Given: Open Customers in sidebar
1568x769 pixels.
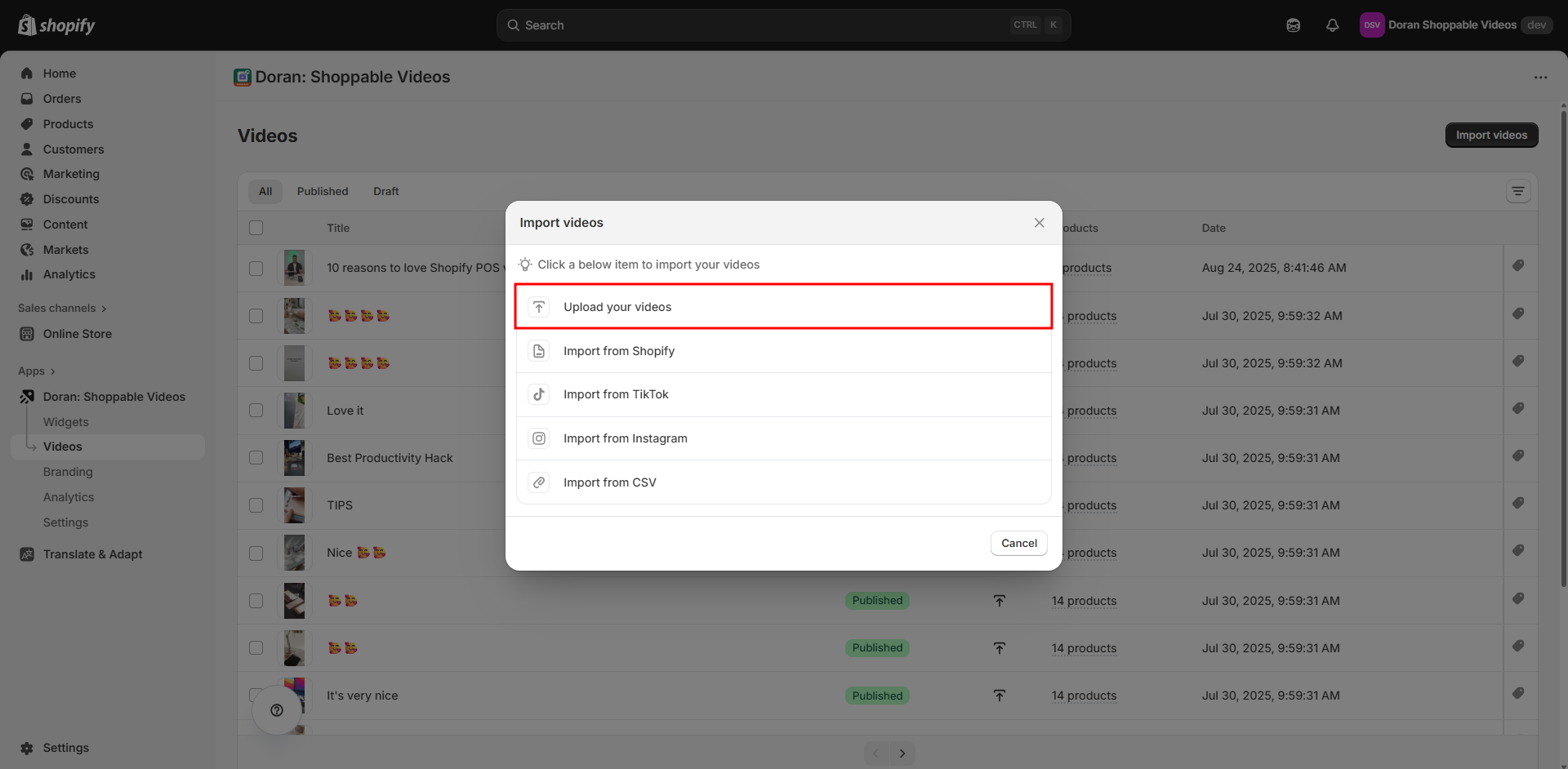Looking at the screenshot, I should [x=73, y=149].
